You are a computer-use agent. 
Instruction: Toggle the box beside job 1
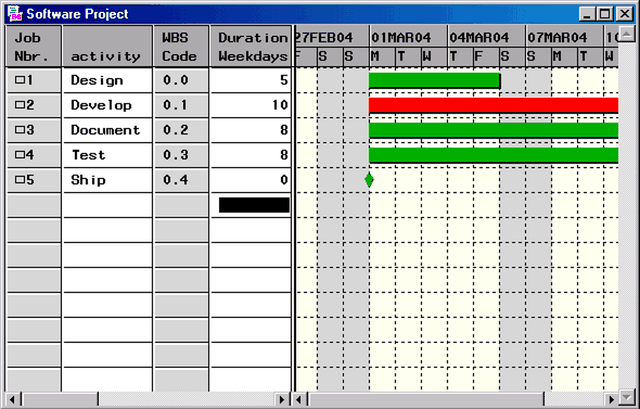(x=20, y=80)
